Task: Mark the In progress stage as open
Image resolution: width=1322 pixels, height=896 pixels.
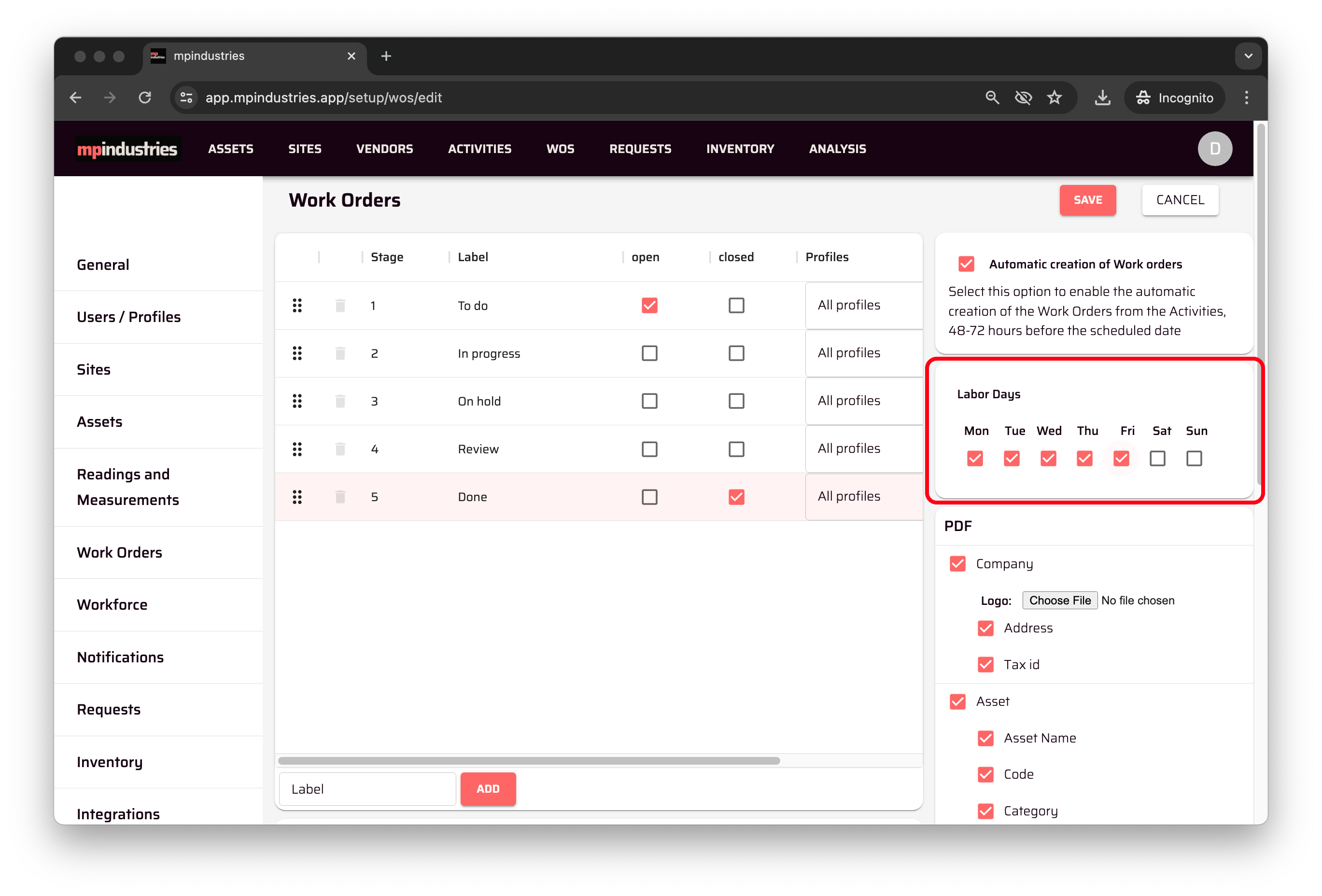Action: (x=649, y=353)
